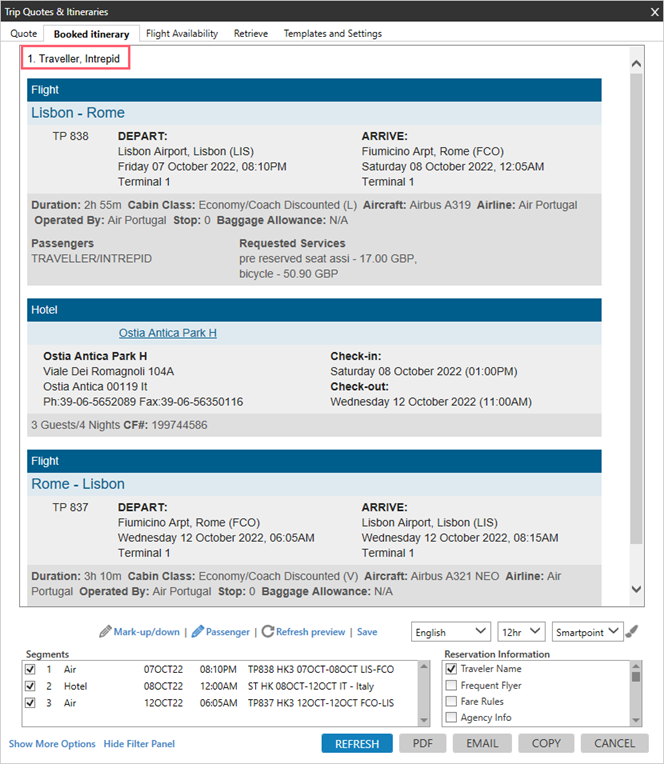Enable the Frequent Flyer checkbox
The image size is (664, 764).
[x=451, y=686]
